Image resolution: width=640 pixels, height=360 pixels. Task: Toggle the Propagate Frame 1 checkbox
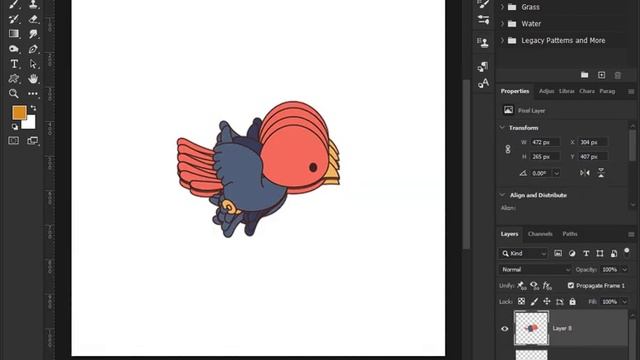tap(571, 285)
